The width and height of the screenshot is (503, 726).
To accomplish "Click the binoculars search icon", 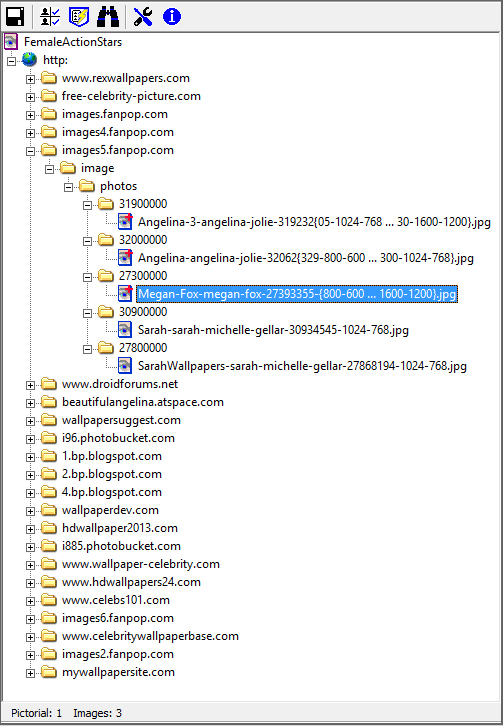I will coord(107,17).
